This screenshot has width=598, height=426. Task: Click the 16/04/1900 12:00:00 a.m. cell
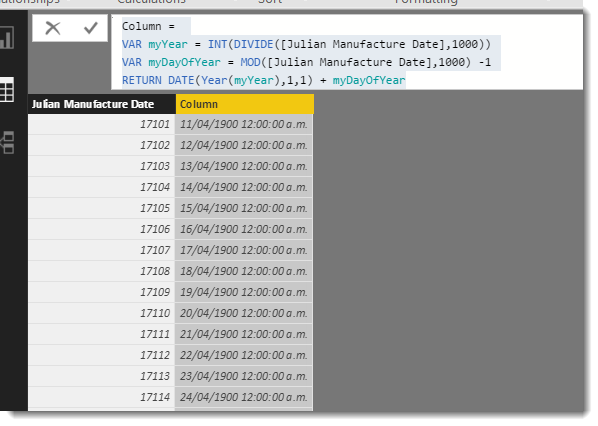244,229
